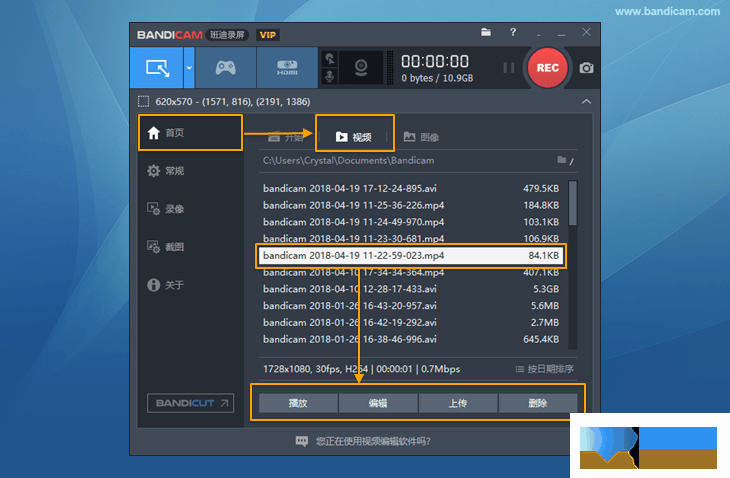Click the chat bubble icon at bottom
The height and width of the screenshot is (478, 730).
pyautogui.click(x=302, y=441)
